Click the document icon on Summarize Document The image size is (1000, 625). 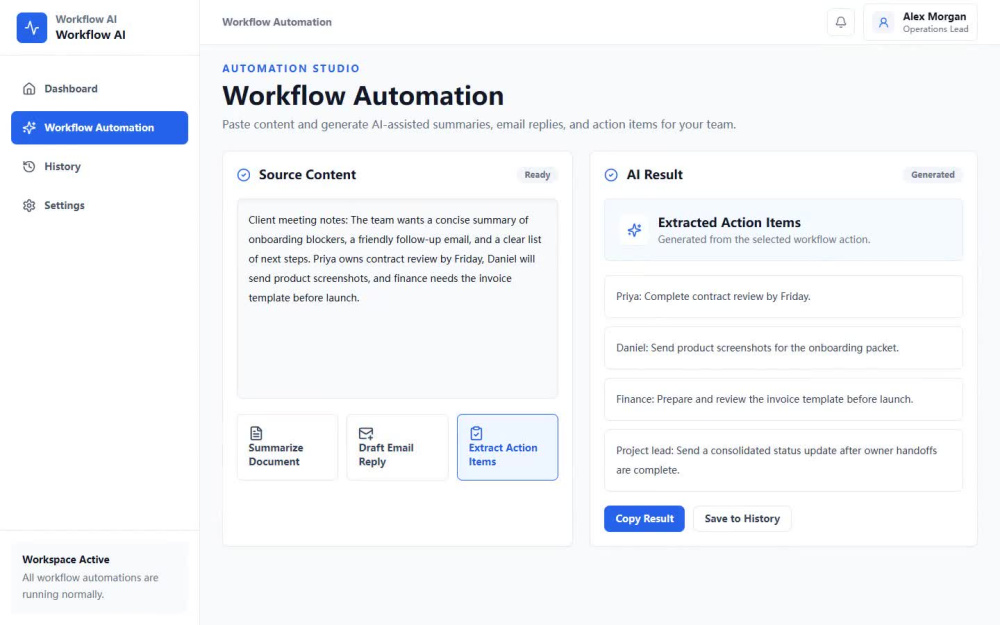[x=256, y=433]
